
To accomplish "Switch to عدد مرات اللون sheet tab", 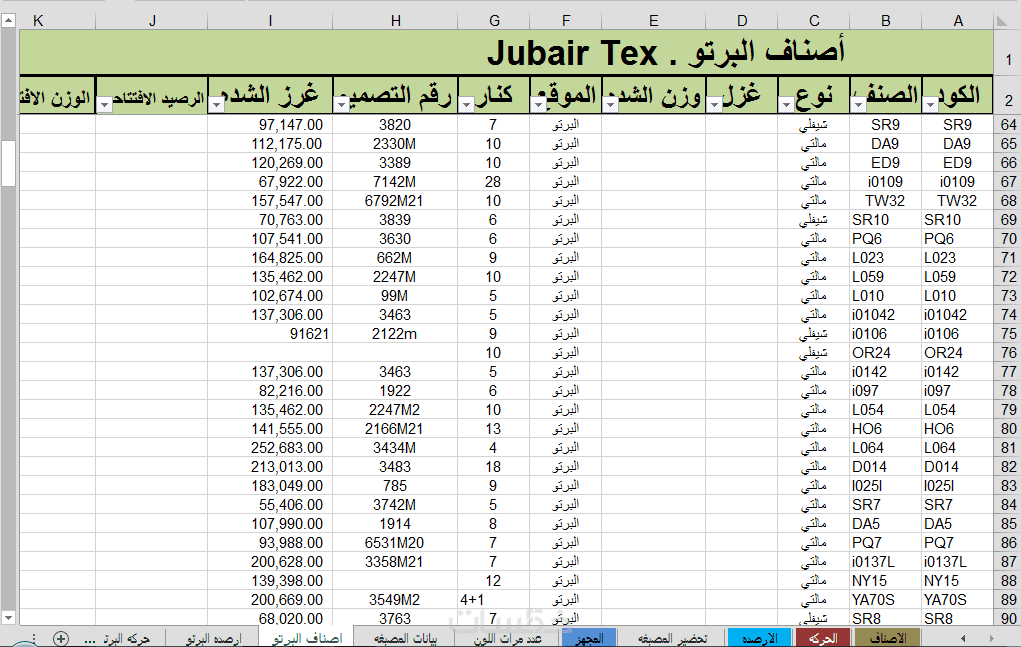I will point(508,639).
